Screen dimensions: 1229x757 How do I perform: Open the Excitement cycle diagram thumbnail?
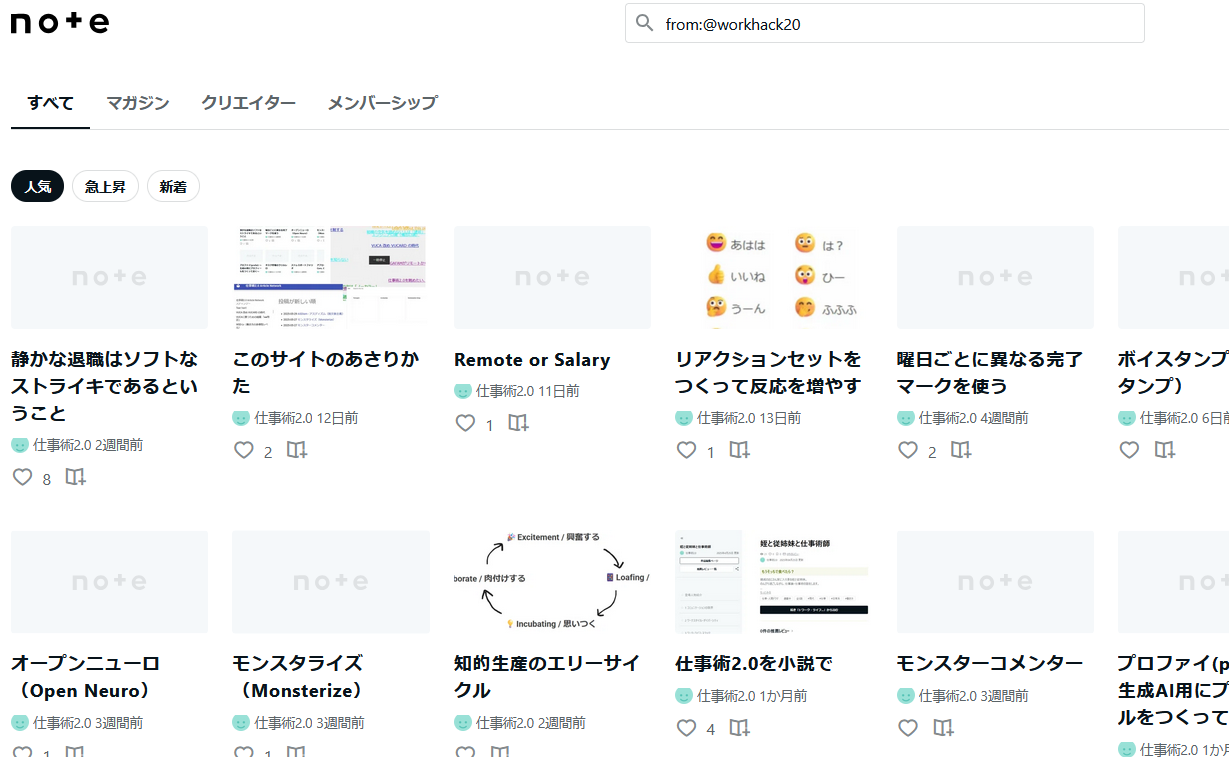click(x=552, y=582)
